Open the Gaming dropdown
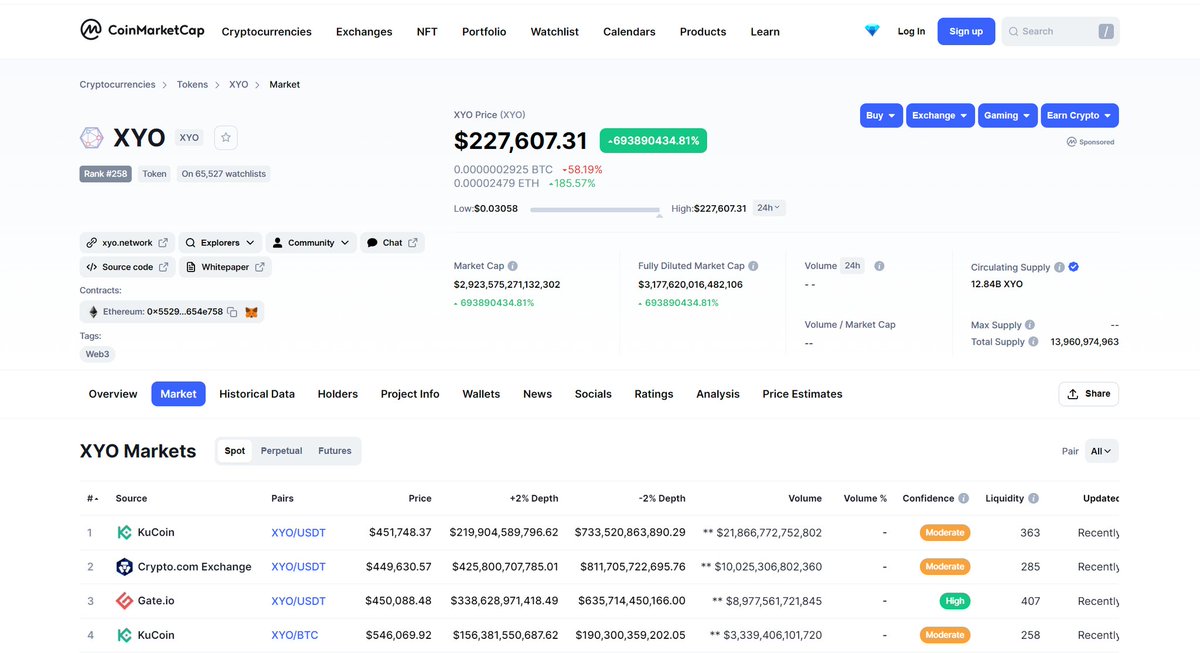Image resolution: width=1200 pixels, height=653 pixels. [1008, 115]
